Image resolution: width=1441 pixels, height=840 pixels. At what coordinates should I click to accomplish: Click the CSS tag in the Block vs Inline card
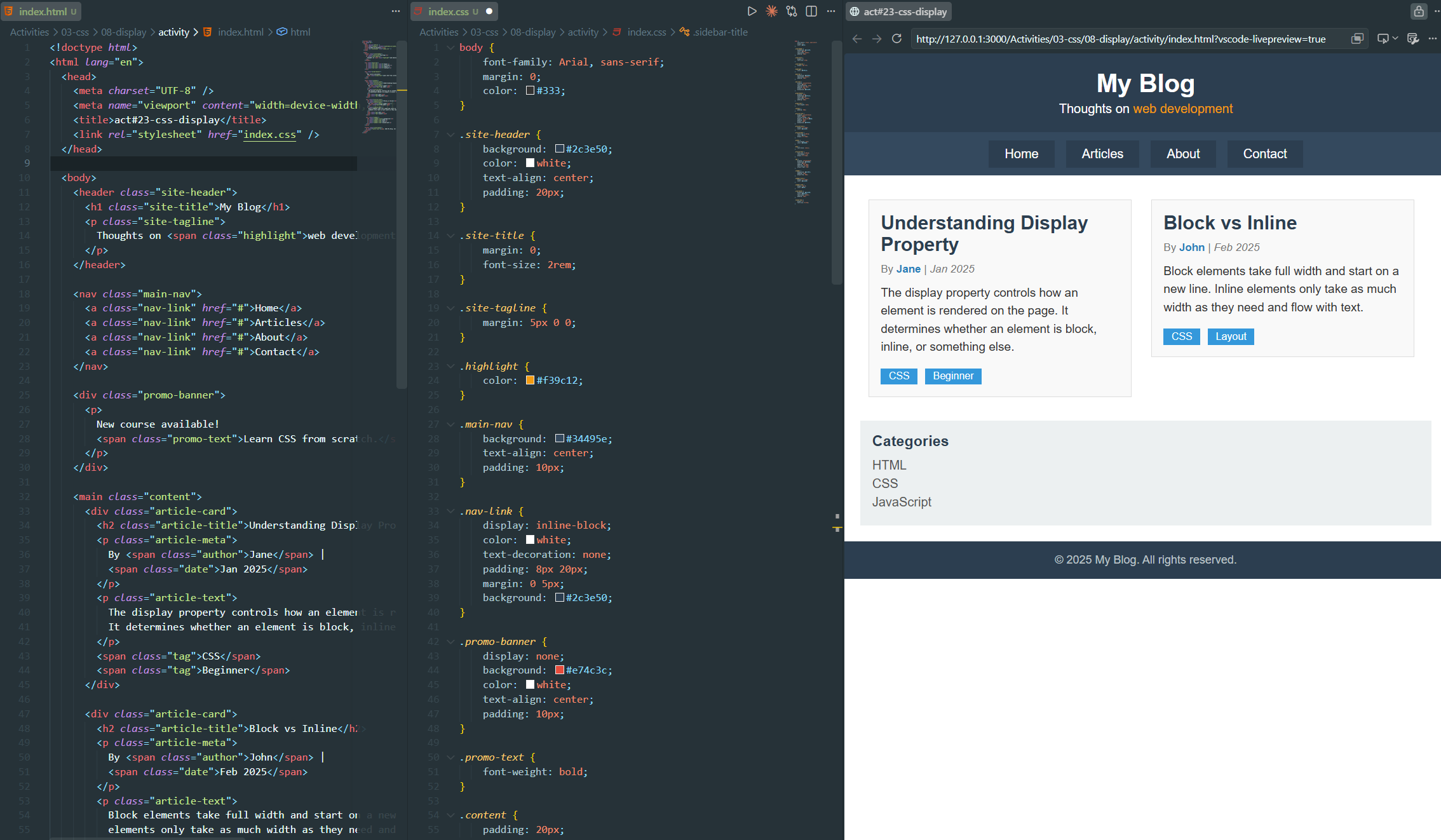[x=1182, y=337]
